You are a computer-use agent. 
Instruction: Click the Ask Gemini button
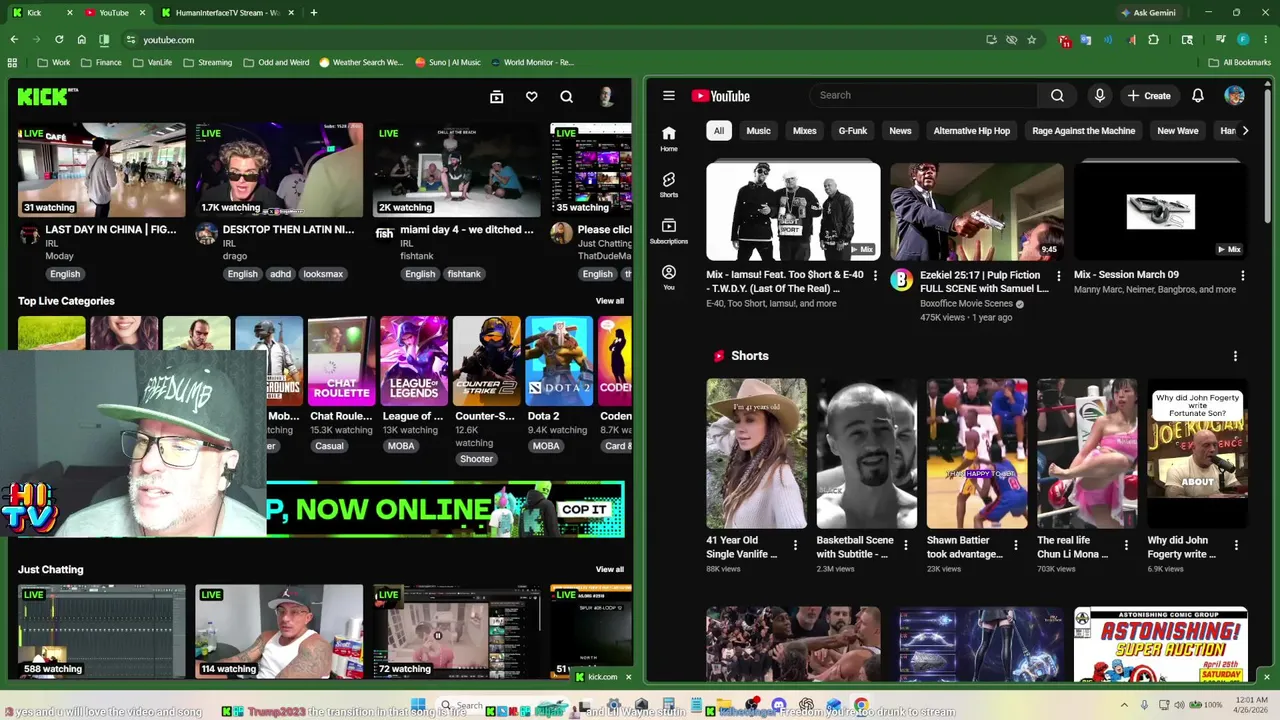pos(1149,13)
